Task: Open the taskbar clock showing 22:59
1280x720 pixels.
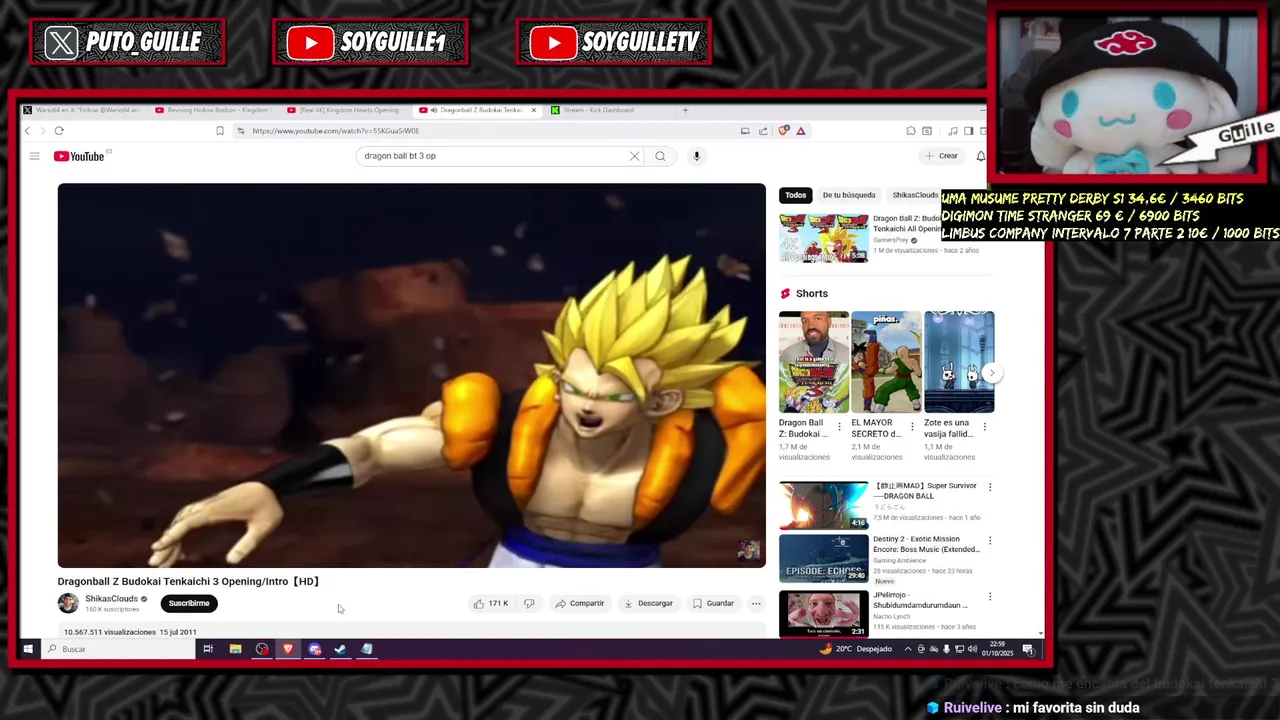Action: click(x=997, y=649)
